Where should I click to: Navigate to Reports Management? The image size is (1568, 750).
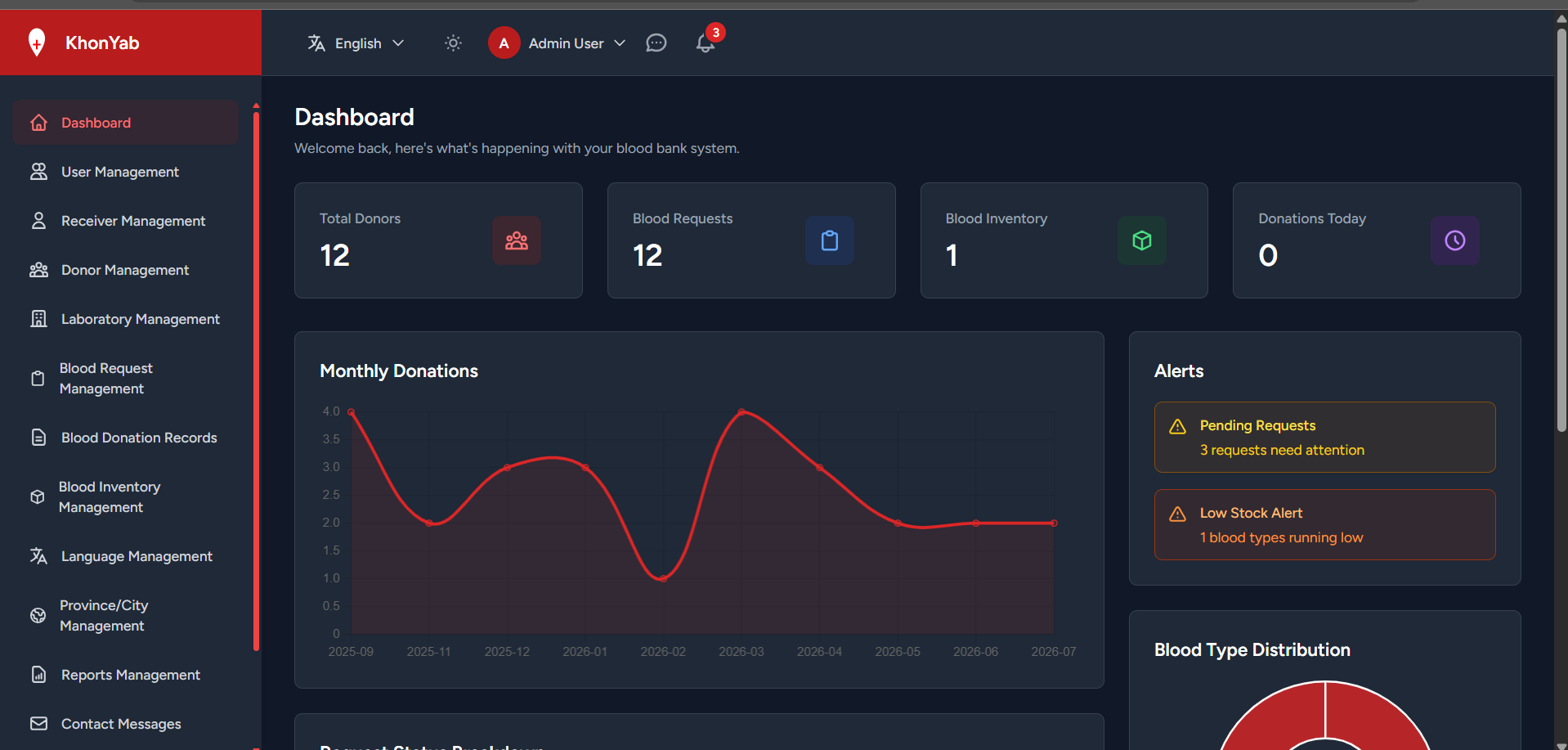(x=126, y=675)
